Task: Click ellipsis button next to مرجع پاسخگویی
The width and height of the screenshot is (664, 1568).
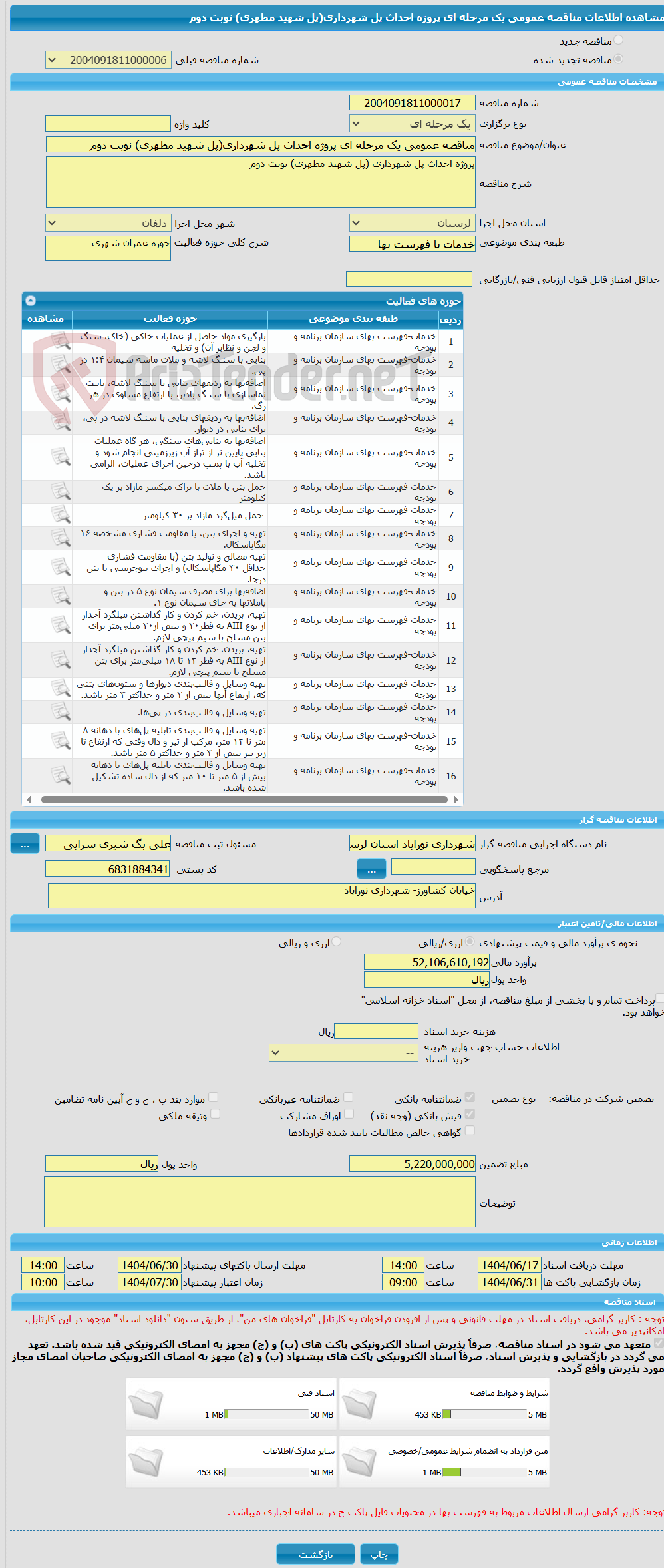Action: tap(371, 869)
